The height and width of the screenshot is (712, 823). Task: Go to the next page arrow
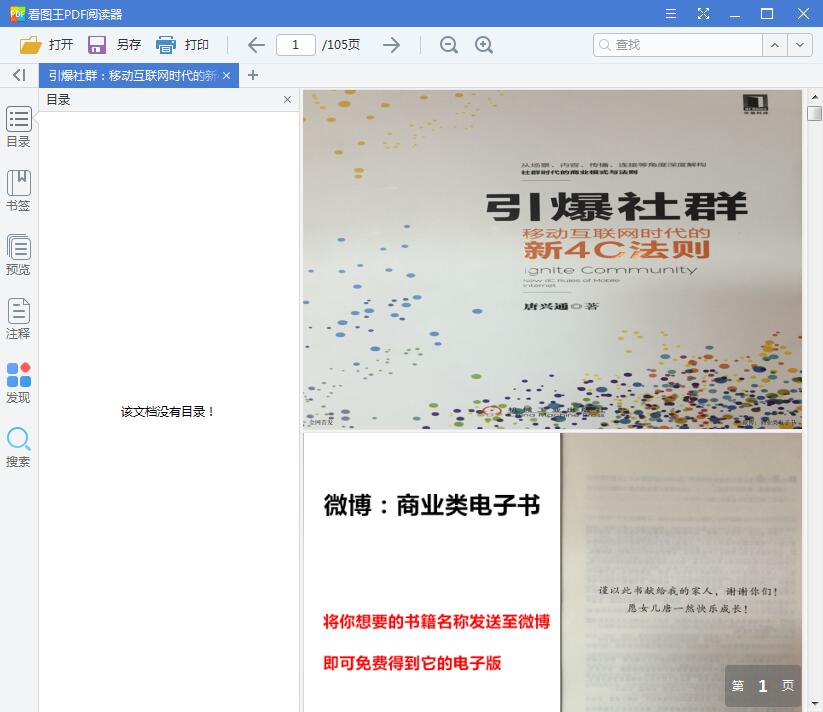coord(392,45)
